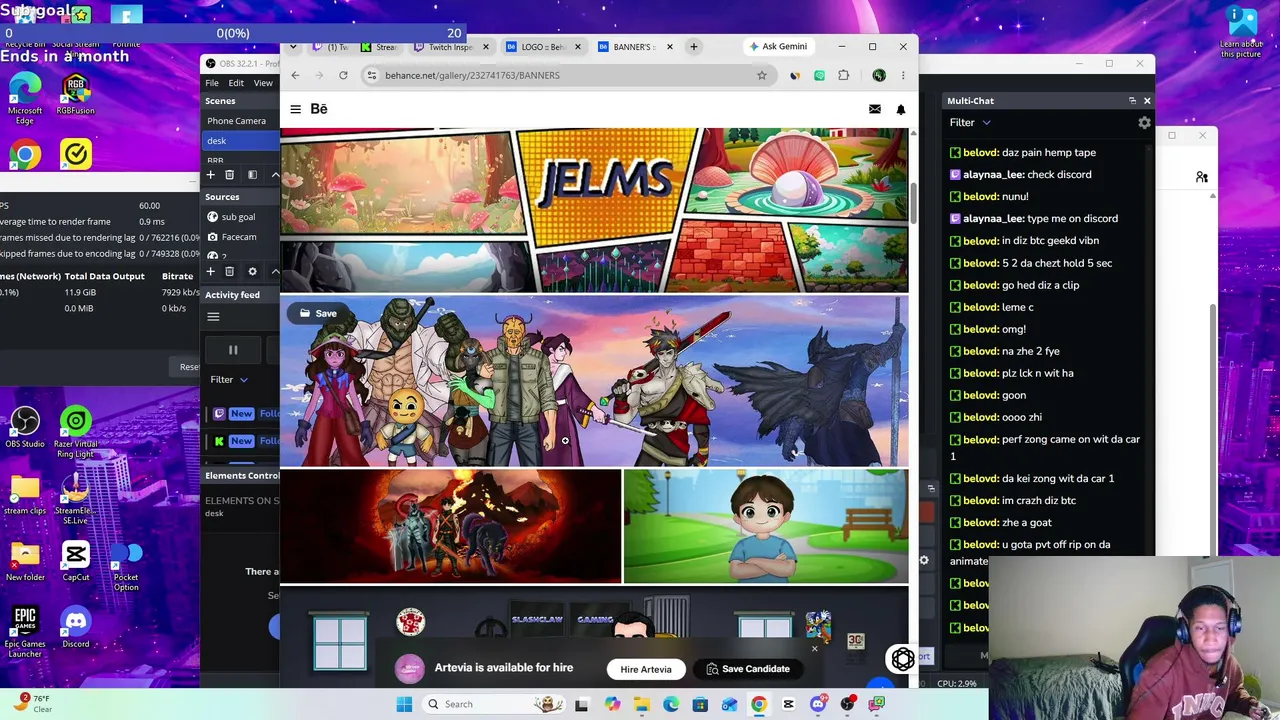Open OBS Studio desktop shortcut
Image resolution: width=1280 pixels, height=720 pixels.
tap(25, 427)
